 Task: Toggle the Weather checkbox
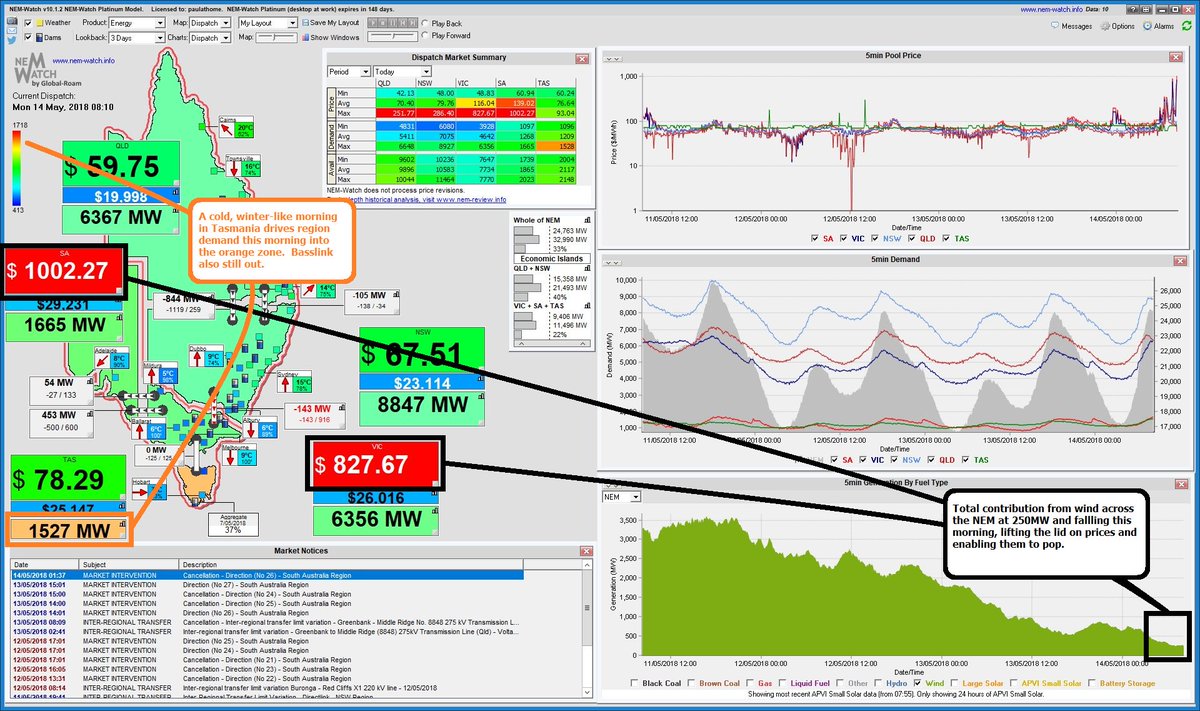28,21
